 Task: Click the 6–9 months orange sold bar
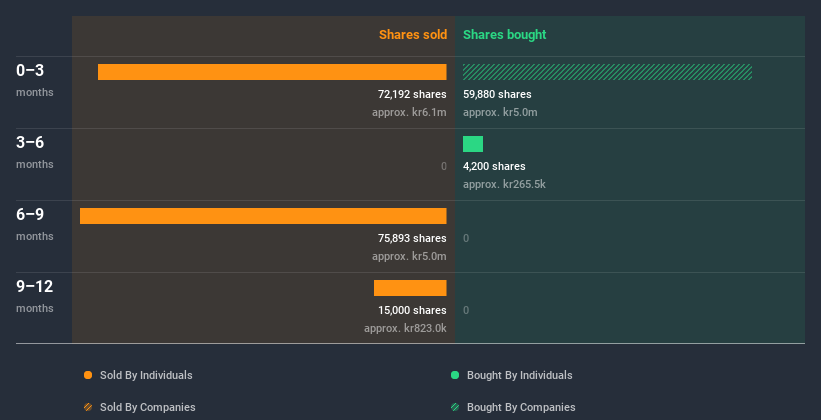(x=263, y=216)
